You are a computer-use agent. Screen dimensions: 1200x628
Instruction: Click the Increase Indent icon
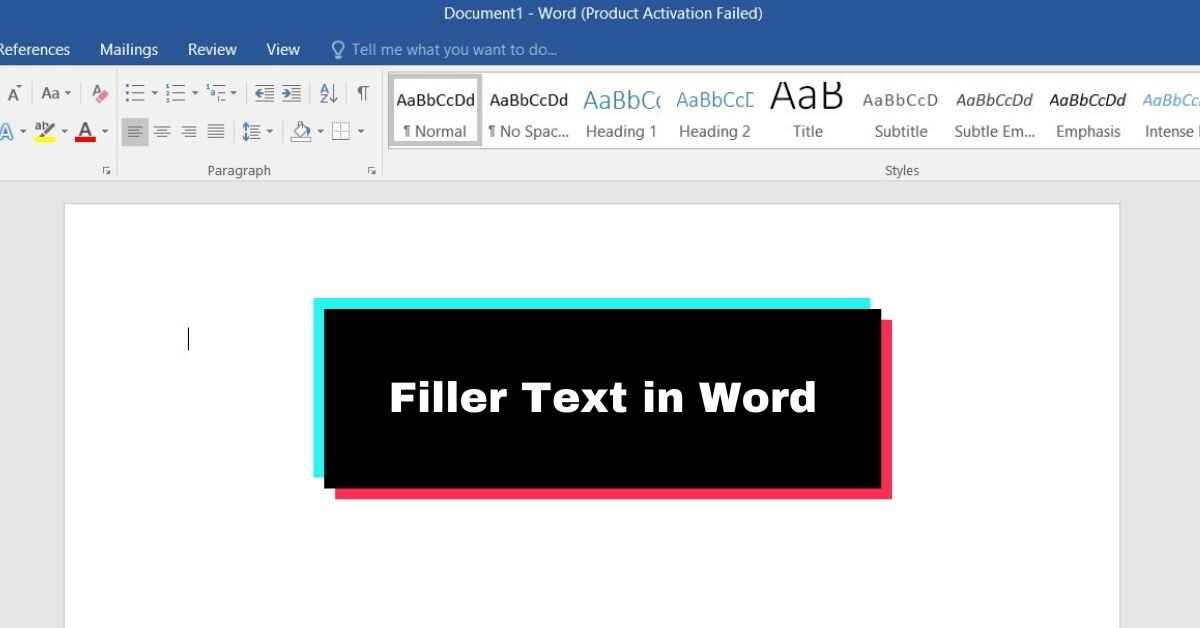[291, 94]
